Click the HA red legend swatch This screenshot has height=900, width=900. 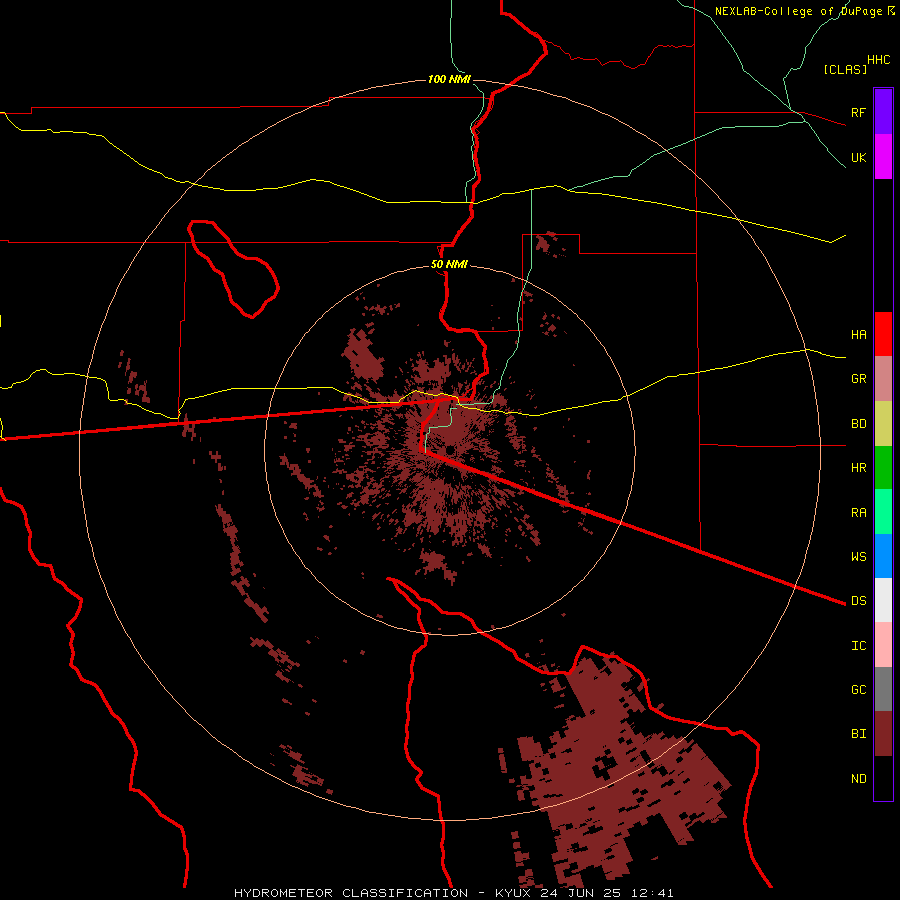(x=883, y=334)
